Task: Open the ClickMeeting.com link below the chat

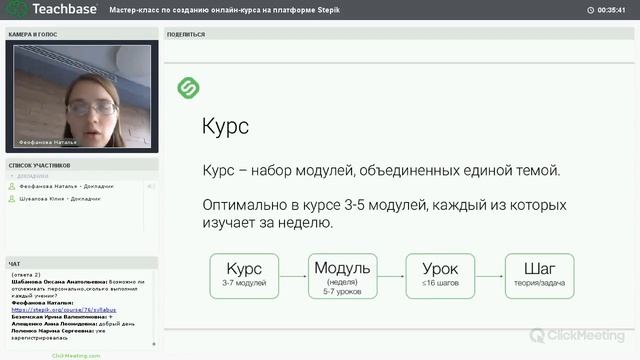Action: [x=76, y=356]
